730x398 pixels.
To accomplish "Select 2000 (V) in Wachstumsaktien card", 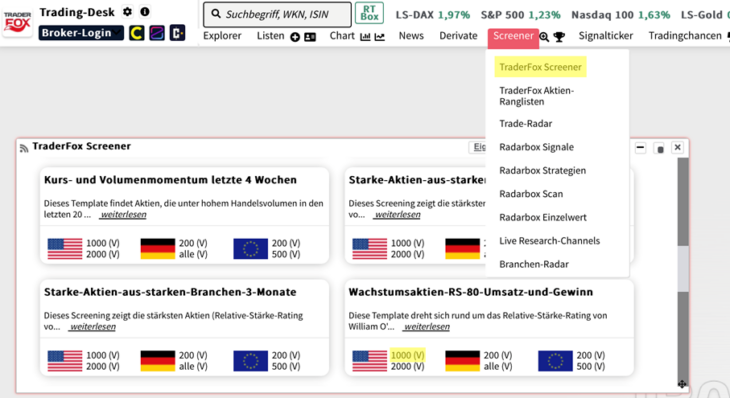I will click(x=407, y=366).
